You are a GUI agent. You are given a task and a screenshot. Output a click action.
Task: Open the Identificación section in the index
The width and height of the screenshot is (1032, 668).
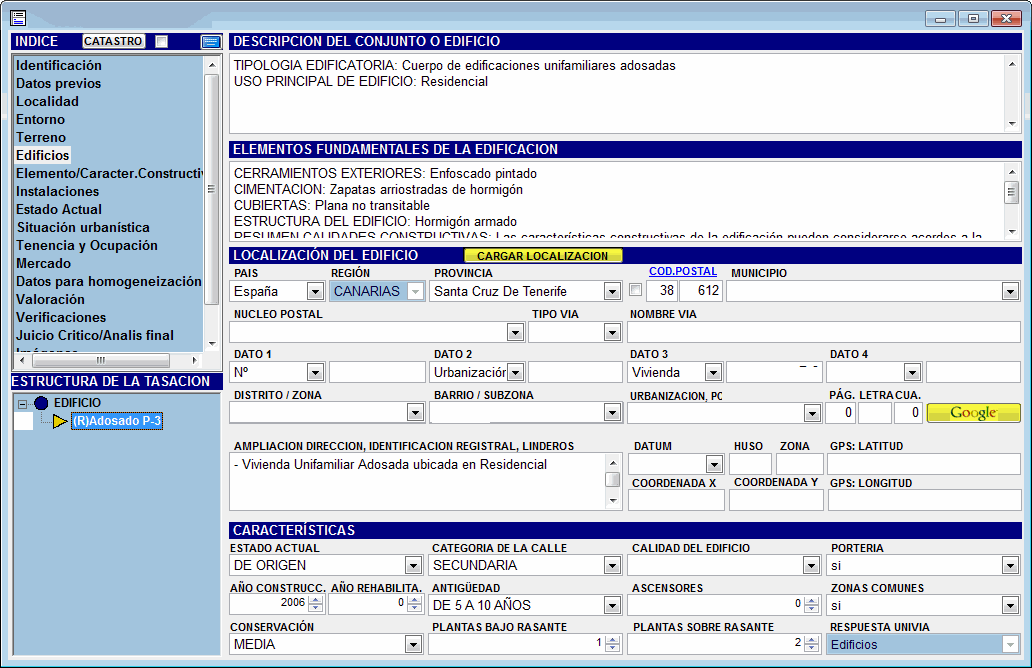tap(59, 65)
